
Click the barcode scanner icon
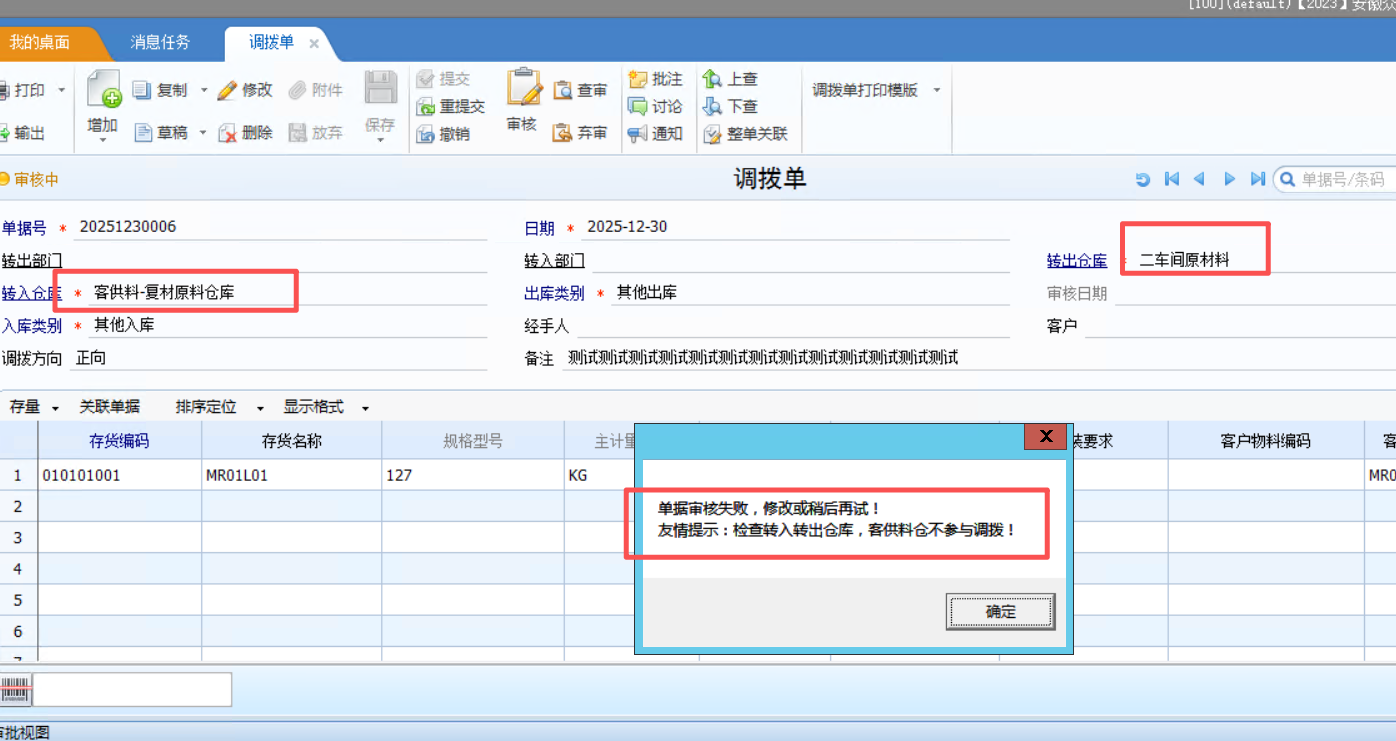(16, 690)
